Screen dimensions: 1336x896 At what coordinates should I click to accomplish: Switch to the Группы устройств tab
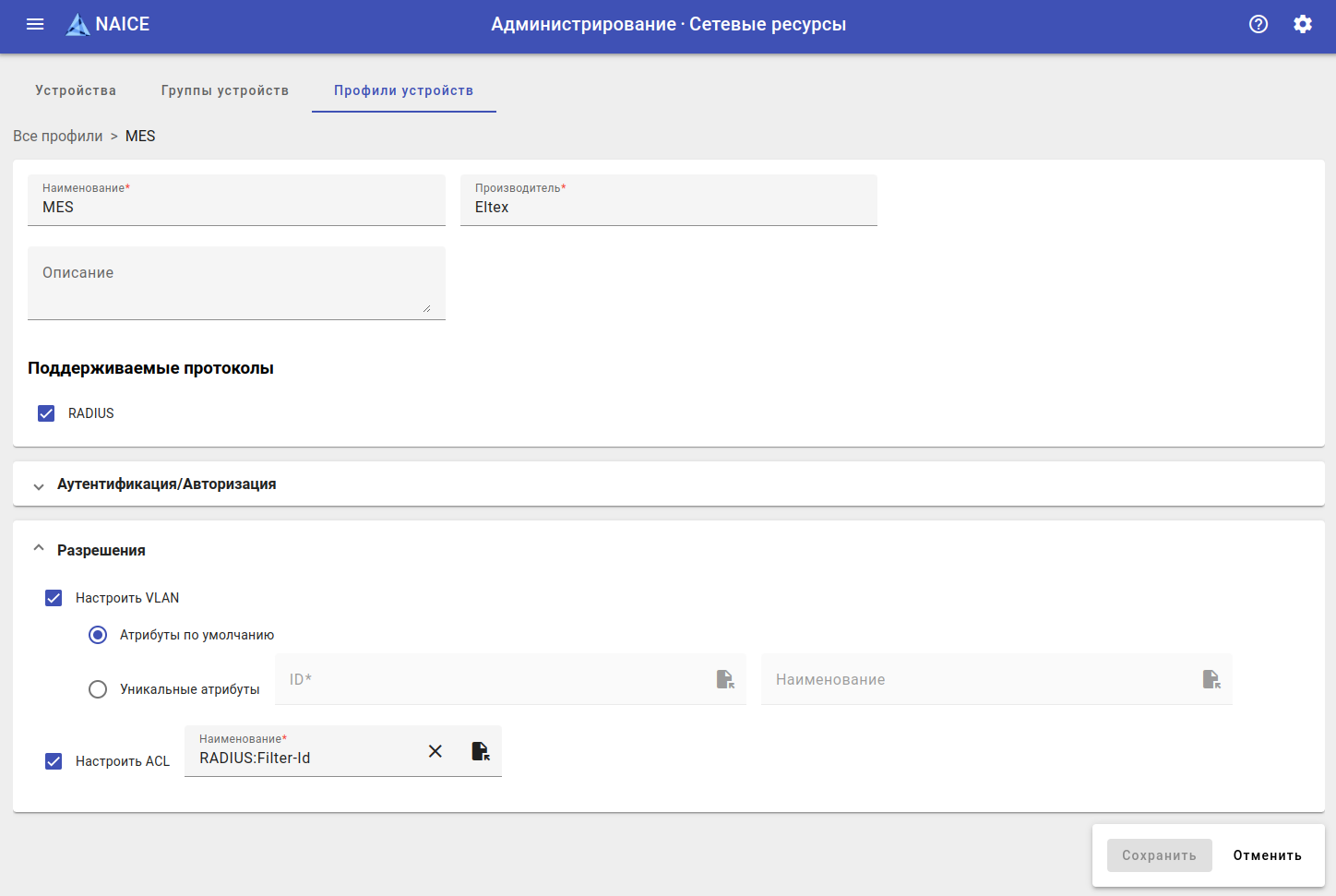pyautogui.click(x=225, y=90)
